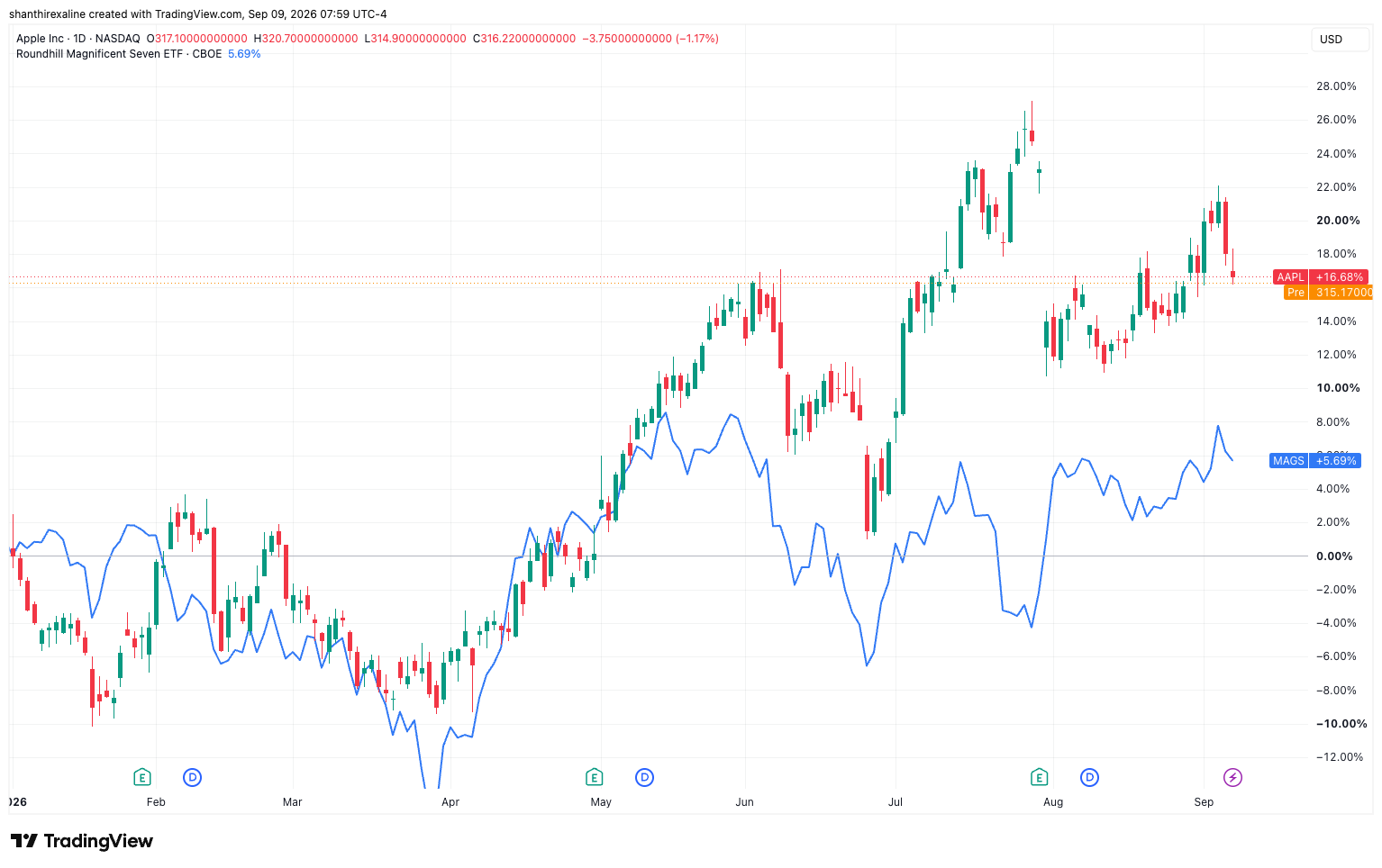Click the high price H320.70 value

305,39
